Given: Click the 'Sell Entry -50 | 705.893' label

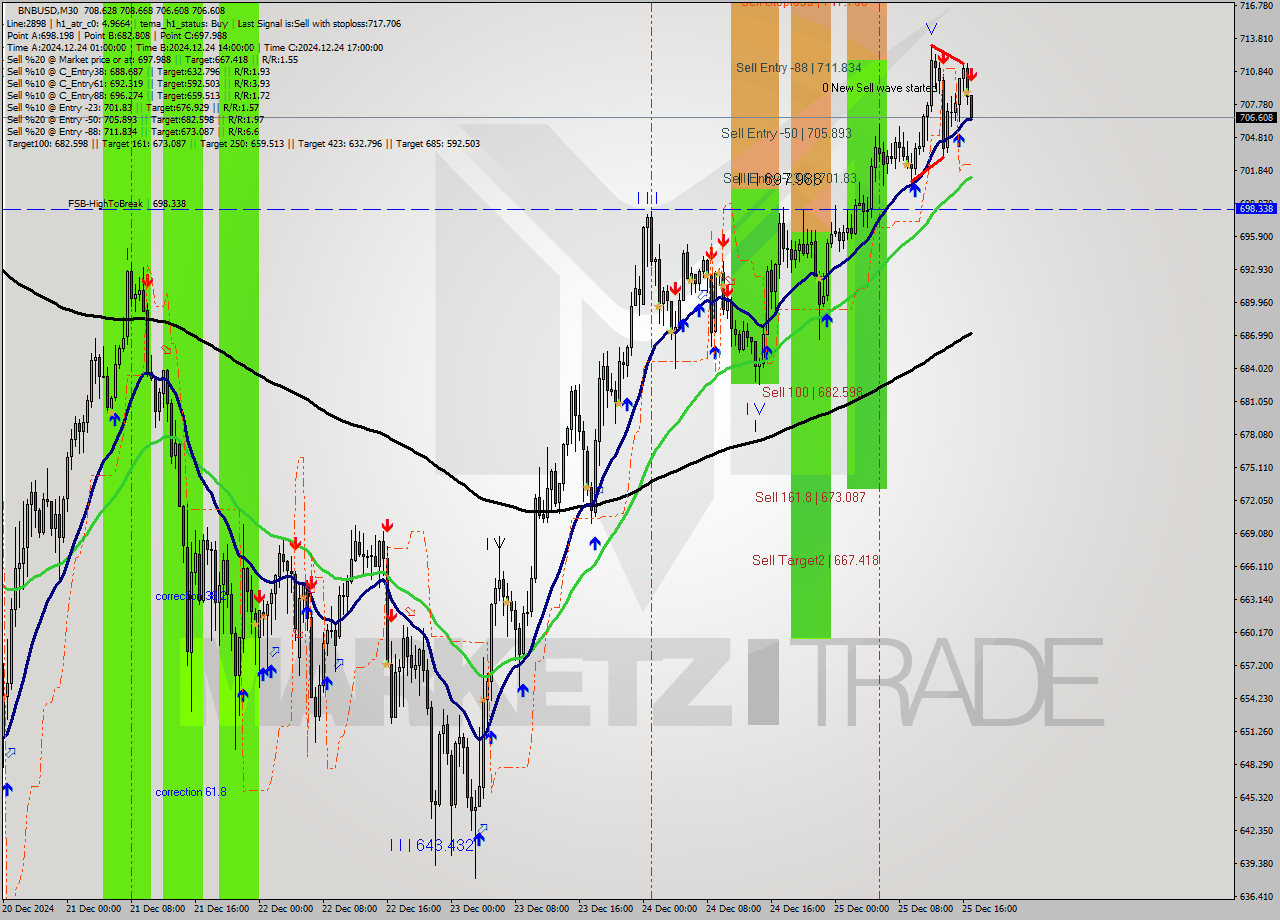Looking at the screenshot, I should click(787, 133).
